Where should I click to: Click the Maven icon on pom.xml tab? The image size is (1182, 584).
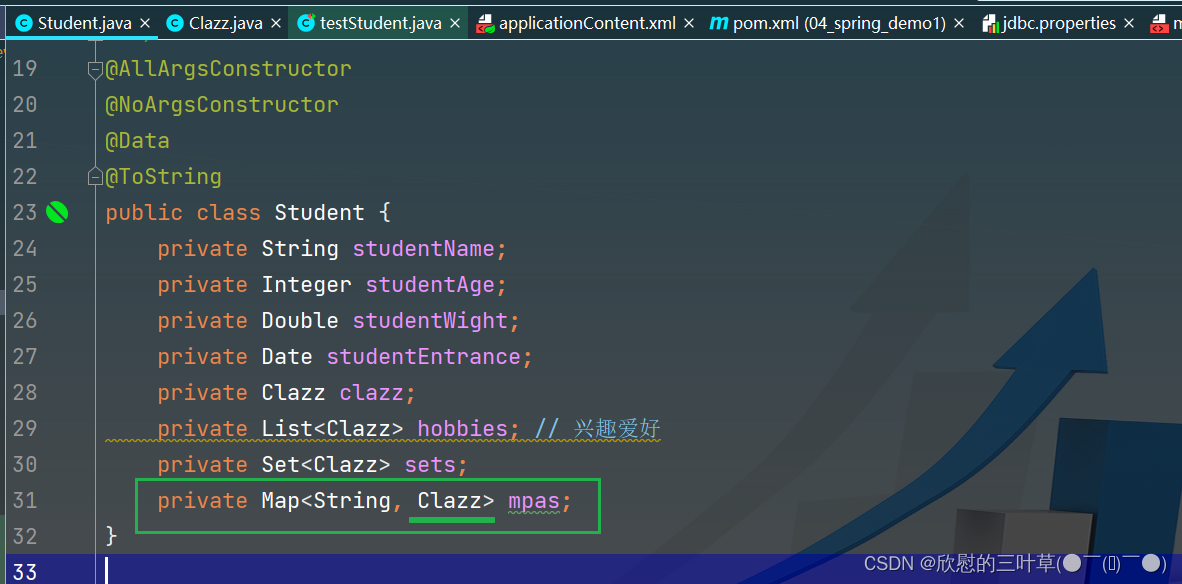coord(718,23)
